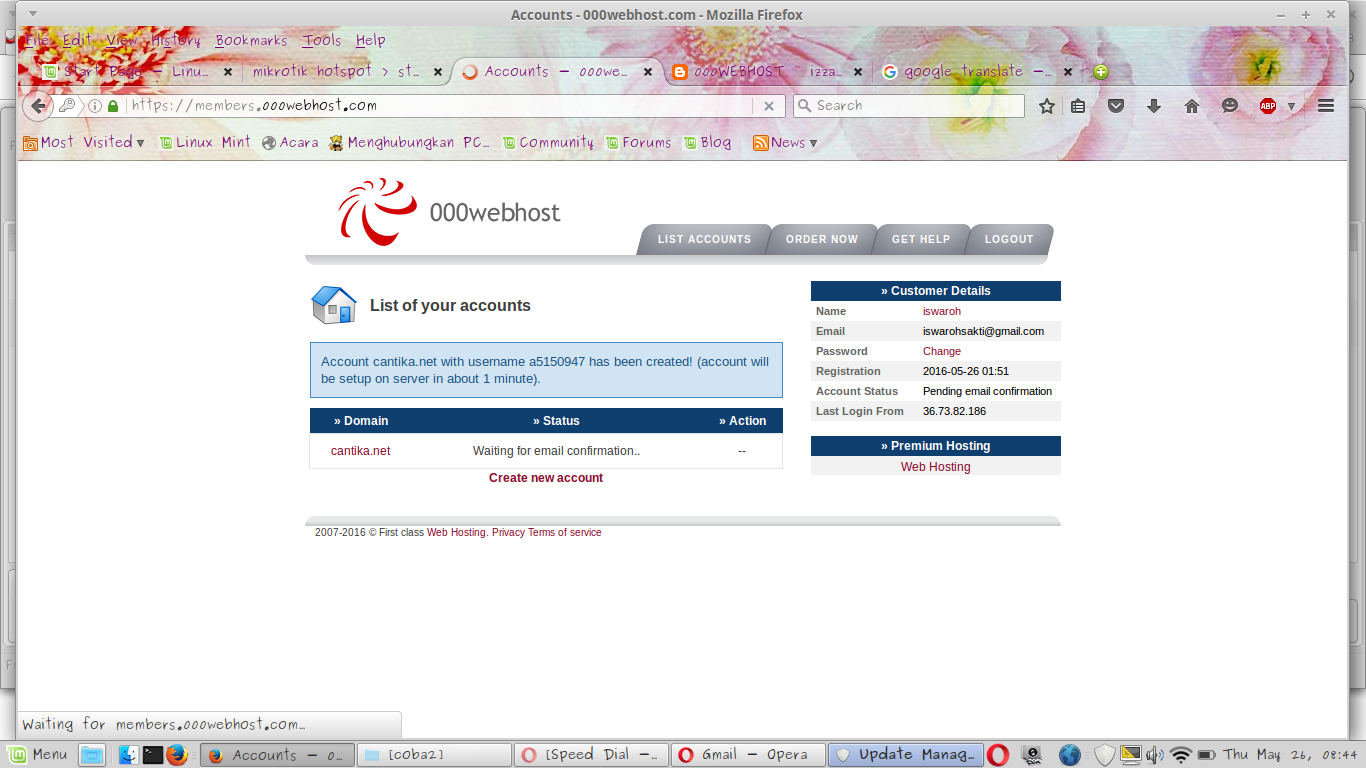
Task: Show bookmarks sidebar via clipboard icon
Action: pos(1078,105)
